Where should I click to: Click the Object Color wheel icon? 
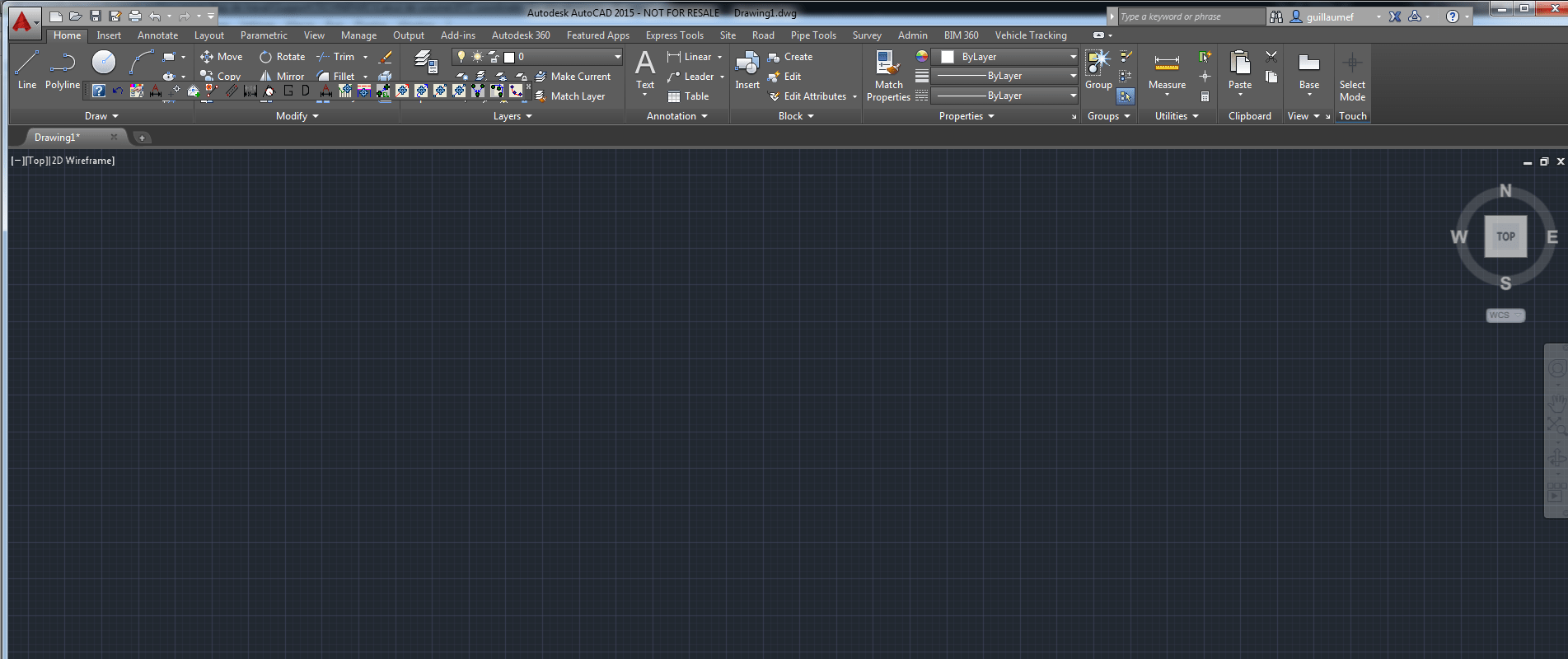[921, 56]
